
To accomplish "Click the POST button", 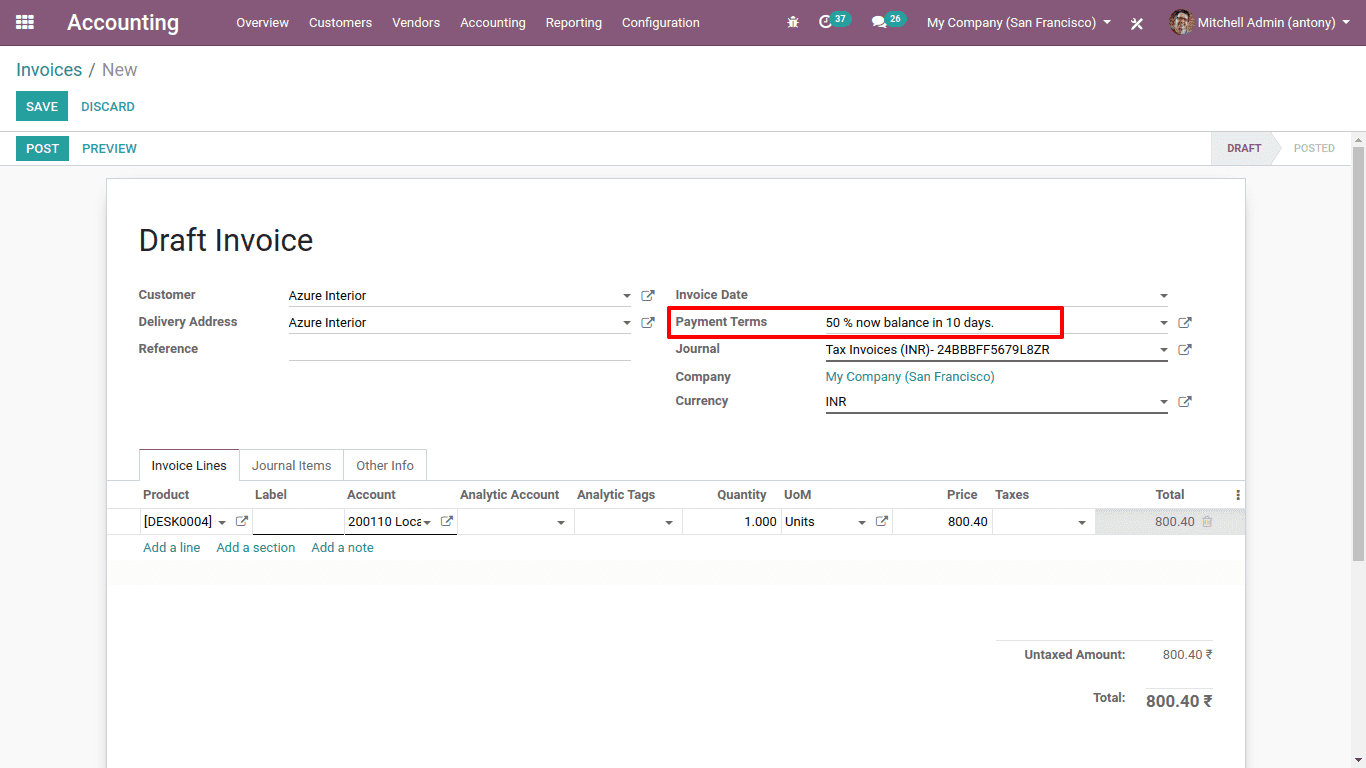I will (x=42, y=148).
